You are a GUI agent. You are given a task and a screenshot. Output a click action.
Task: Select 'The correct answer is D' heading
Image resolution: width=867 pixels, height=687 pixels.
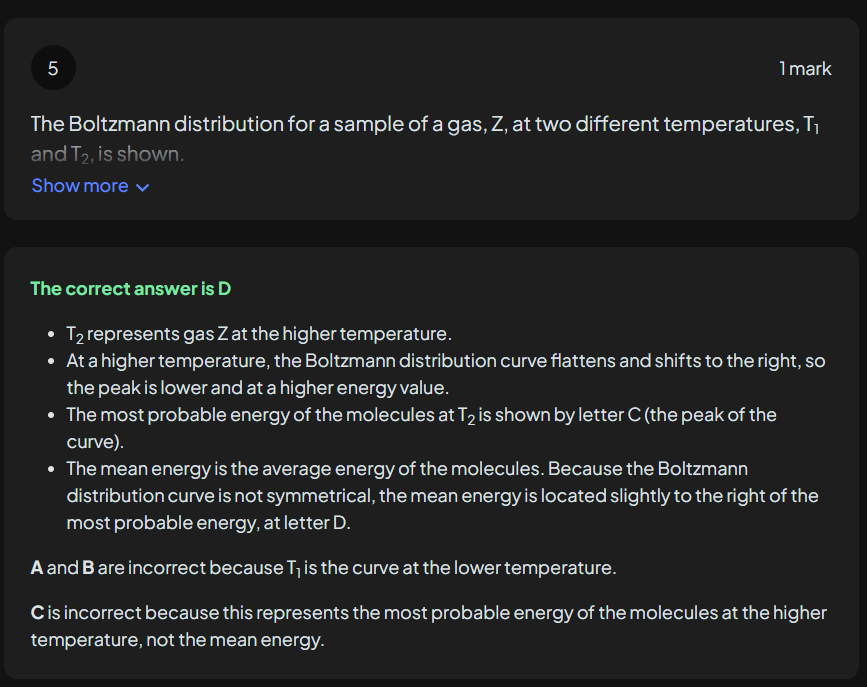[130, 289]
